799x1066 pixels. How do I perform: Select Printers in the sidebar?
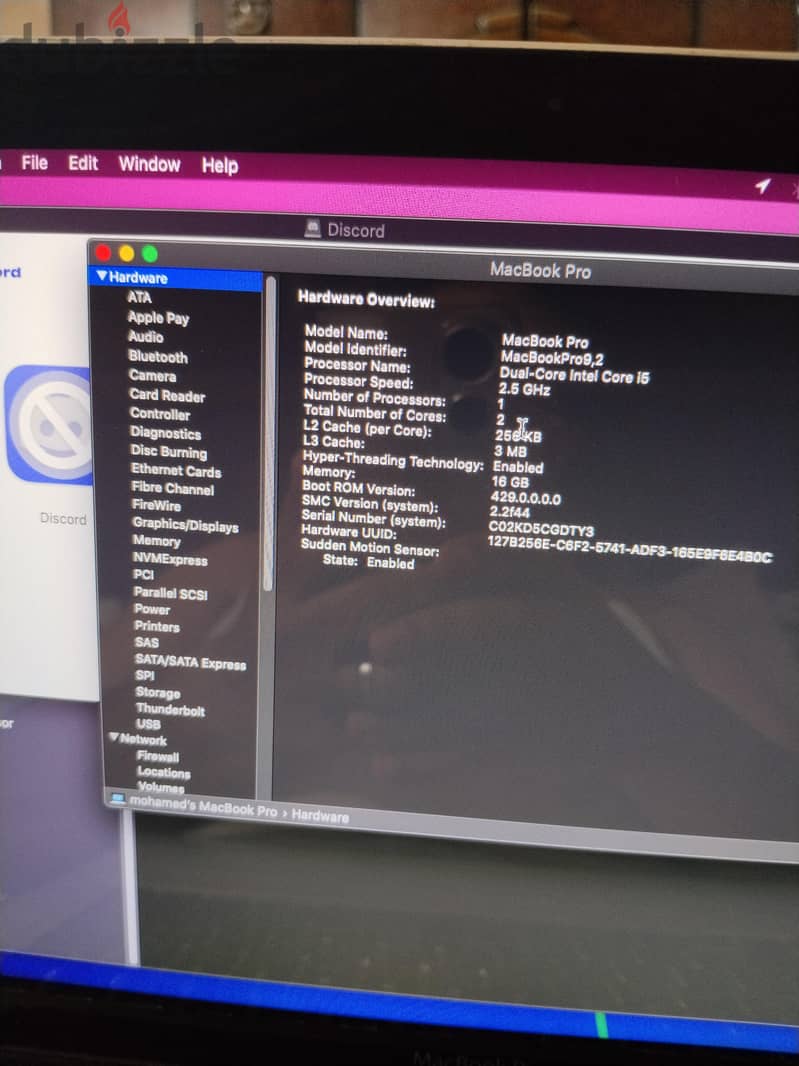(157, 626)
